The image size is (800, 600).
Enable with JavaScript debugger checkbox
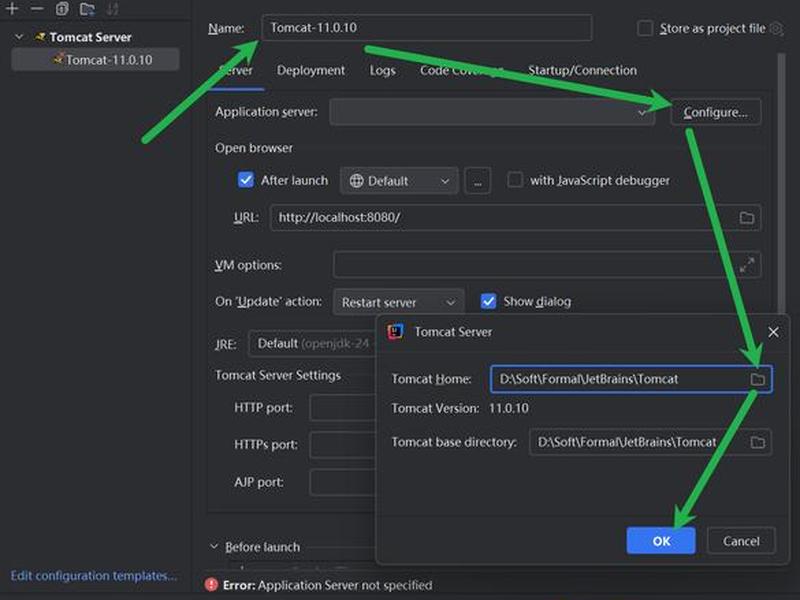tap(515, 180)
